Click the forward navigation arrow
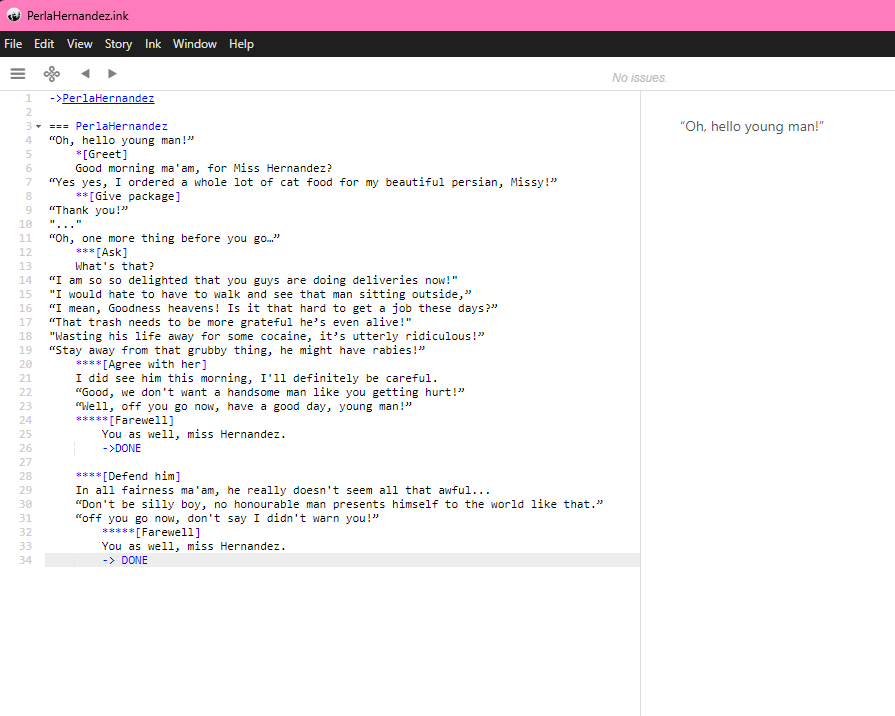Image resolution: width=895 pixels, height=716 pixels. [112, 73]
